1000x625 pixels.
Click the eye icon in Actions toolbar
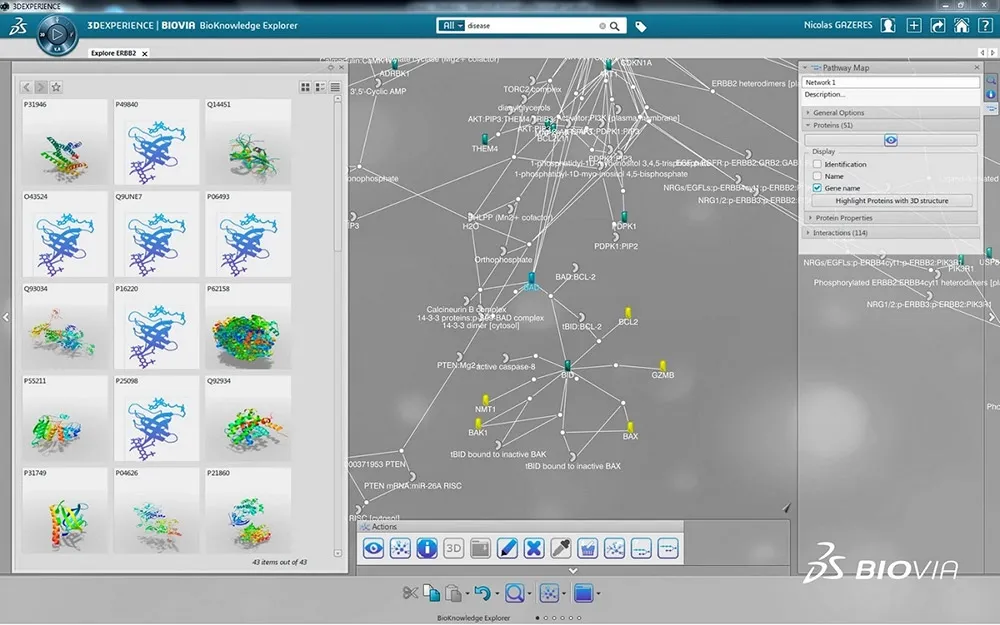pos(374,548)
